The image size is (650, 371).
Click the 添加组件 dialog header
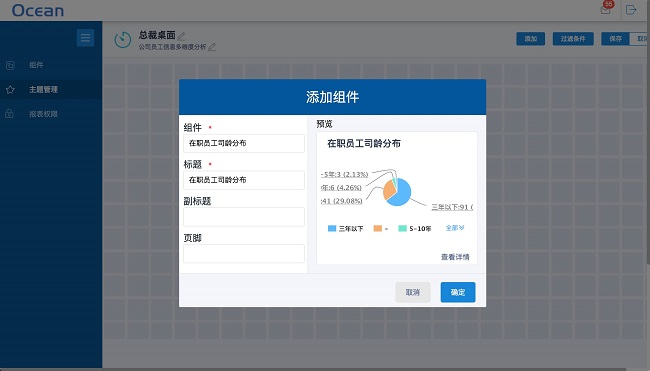click(332, 97)
